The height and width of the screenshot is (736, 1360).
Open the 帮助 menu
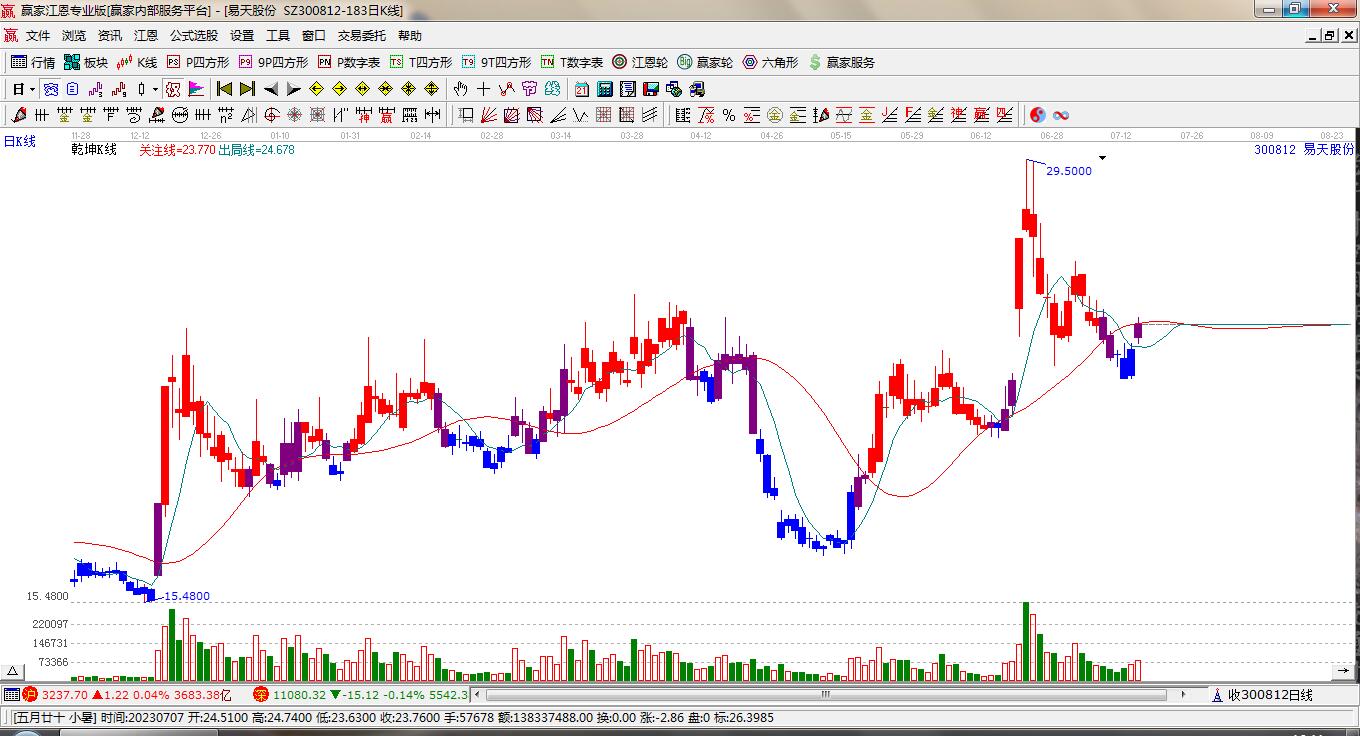410,36
